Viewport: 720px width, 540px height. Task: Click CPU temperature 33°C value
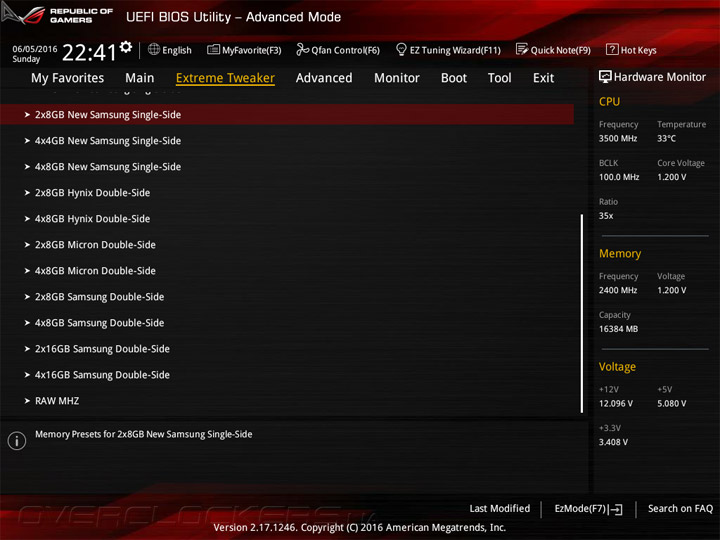point(666,138)
